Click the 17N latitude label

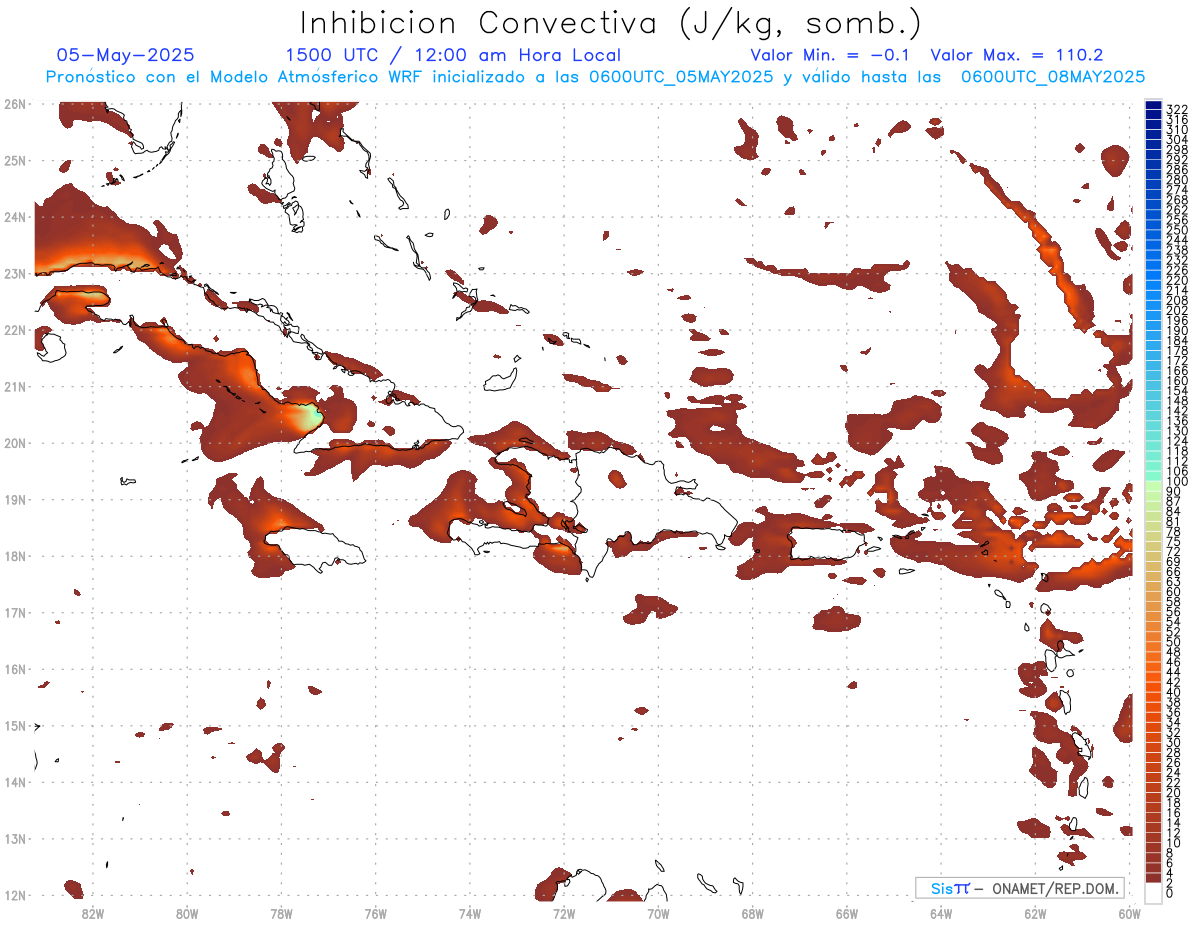click(x=15, y=612)
